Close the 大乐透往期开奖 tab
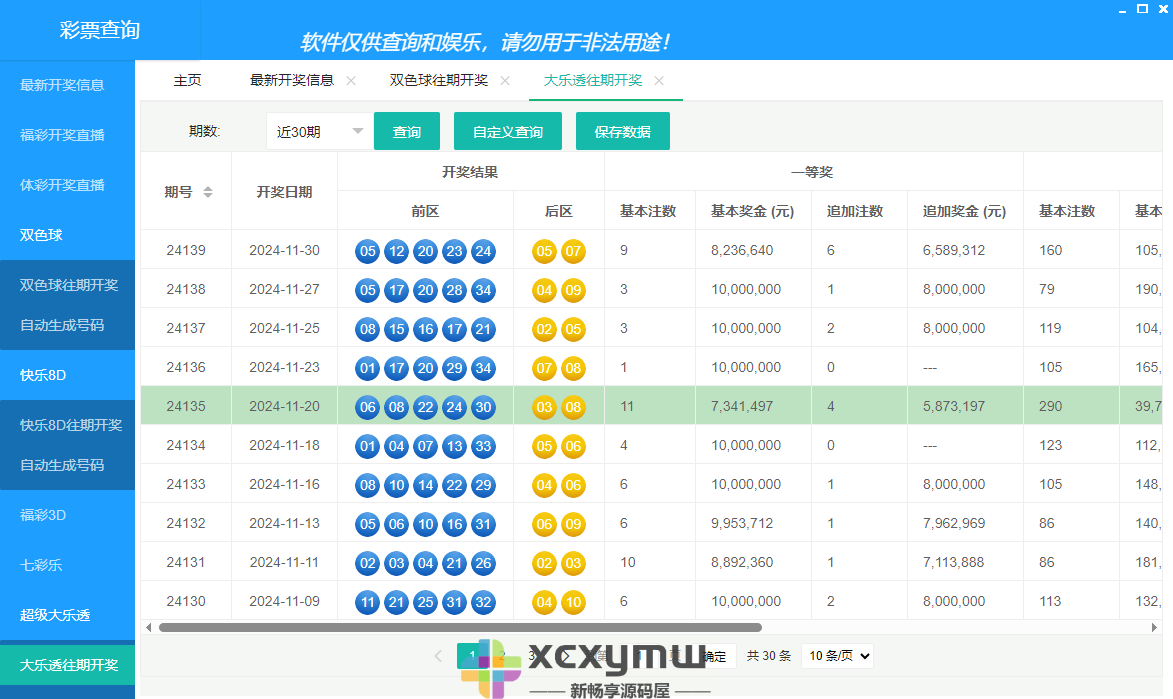 click(x=659, y=81)
